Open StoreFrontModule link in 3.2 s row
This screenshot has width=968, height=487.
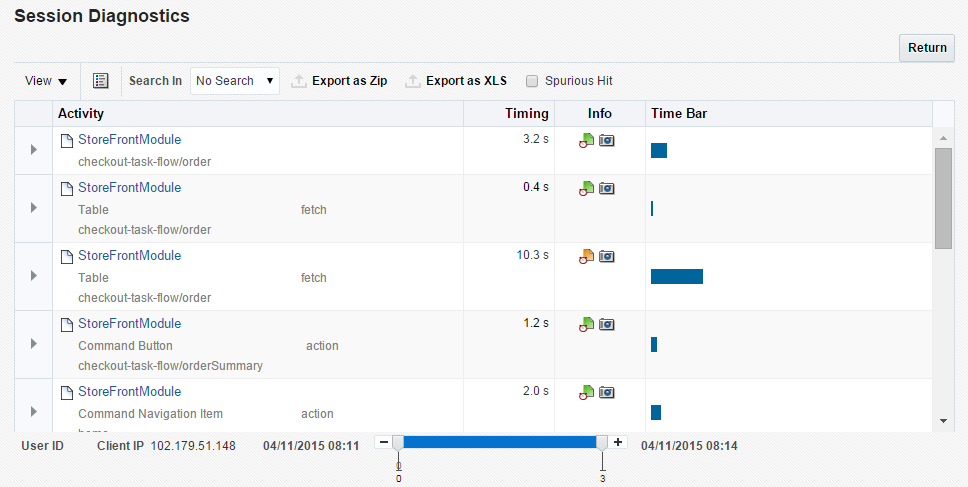[130, 139]
